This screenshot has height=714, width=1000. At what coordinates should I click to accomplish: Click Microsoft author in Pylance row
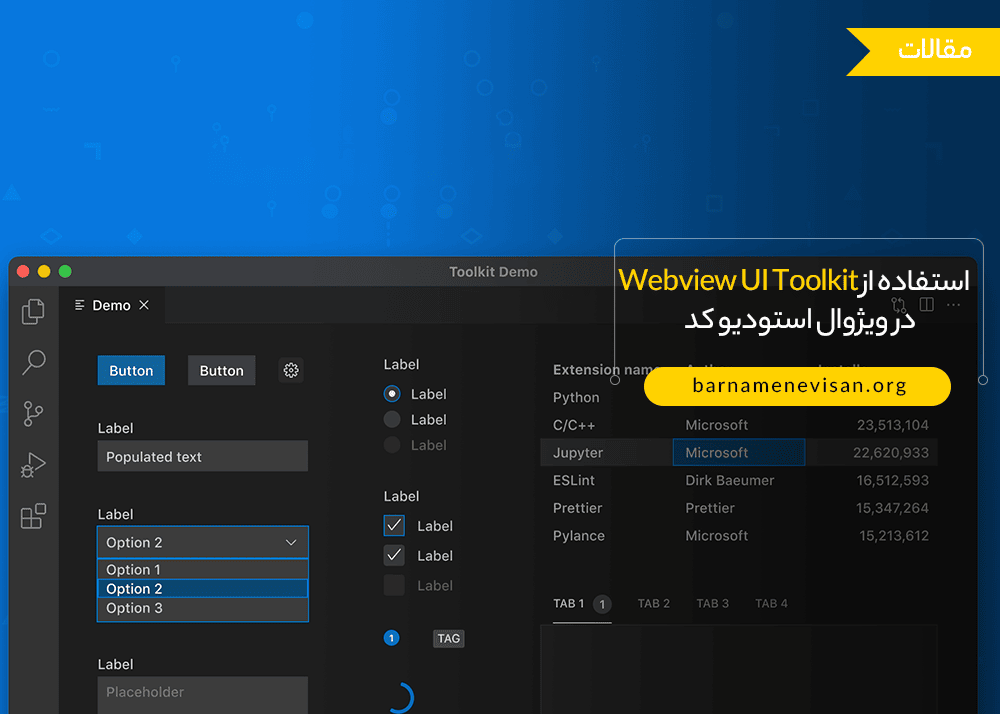coord(717,536)
